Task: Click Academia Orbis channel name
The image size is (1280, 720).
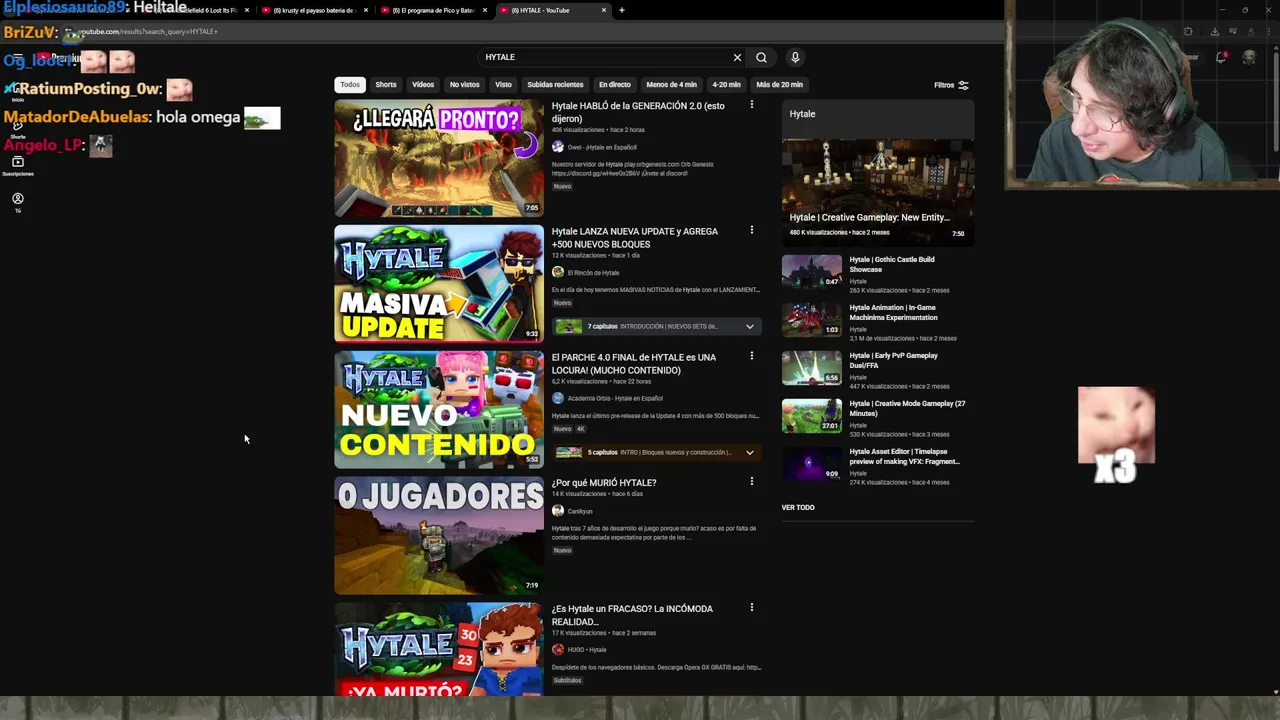Action: pos(615,398)
